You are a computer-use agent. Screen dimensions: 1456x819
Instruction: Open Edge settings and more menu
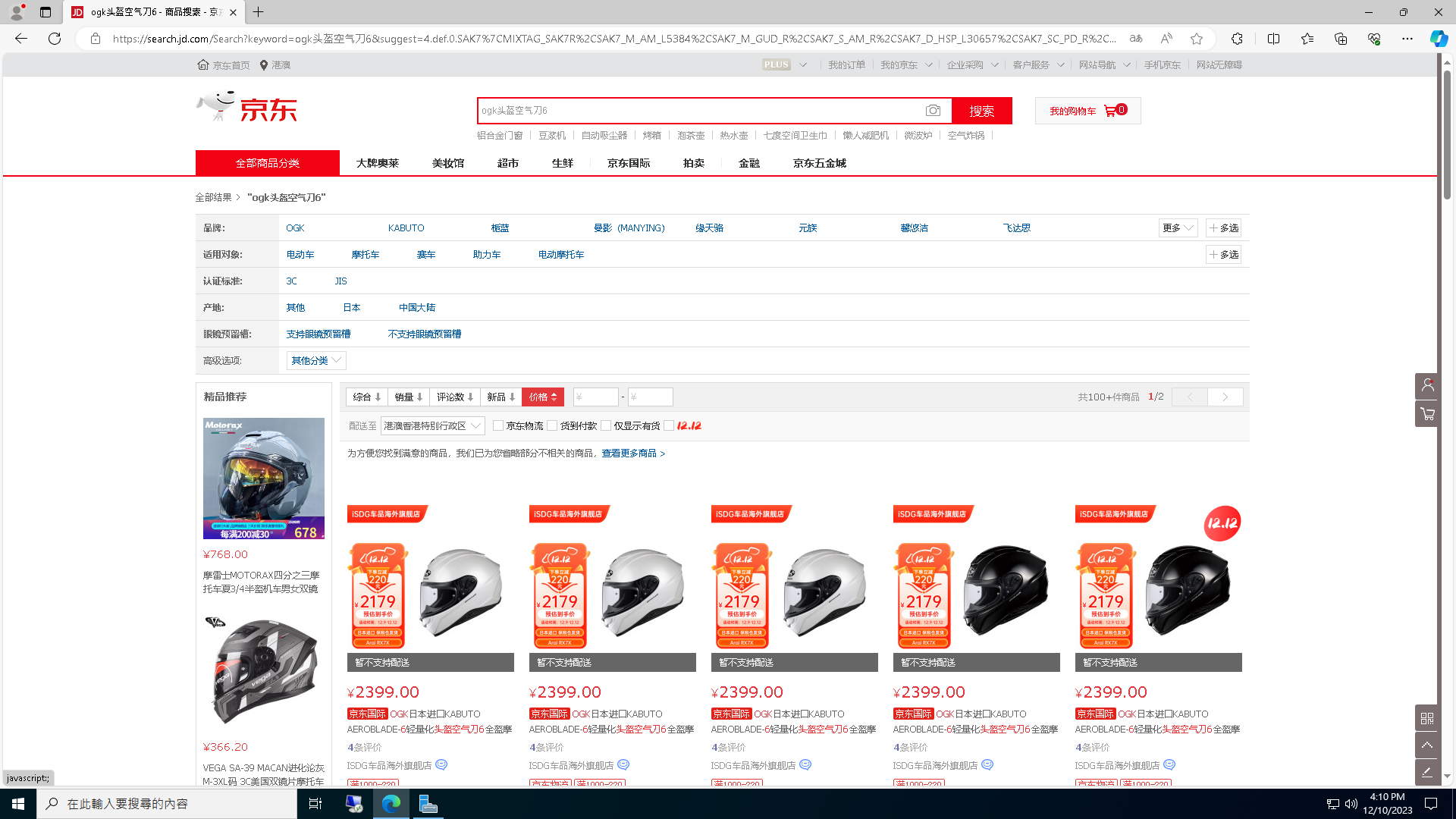click(x=1407, y=39)
